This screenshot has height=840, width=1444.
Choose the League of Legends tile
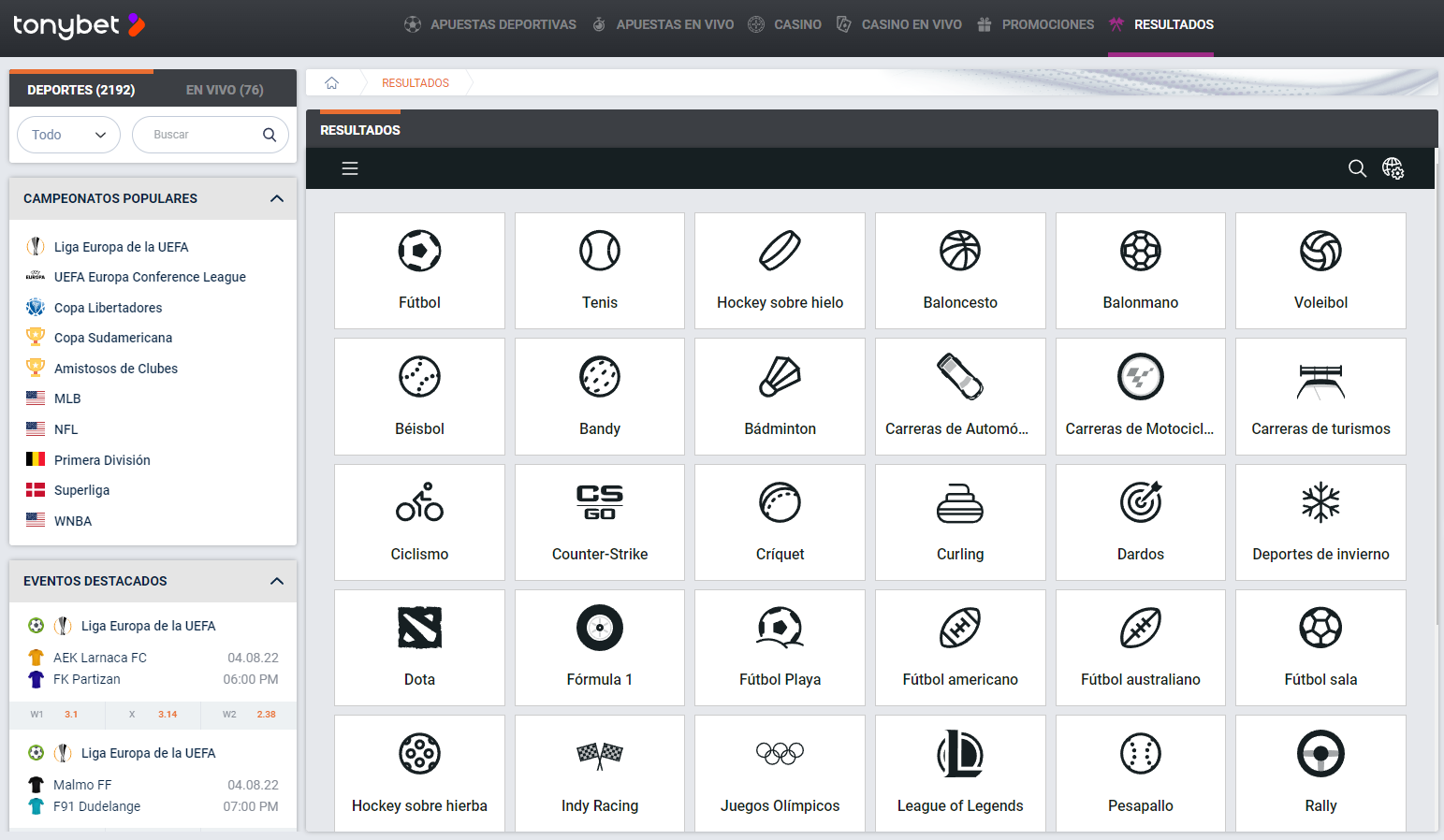(960, 774)
